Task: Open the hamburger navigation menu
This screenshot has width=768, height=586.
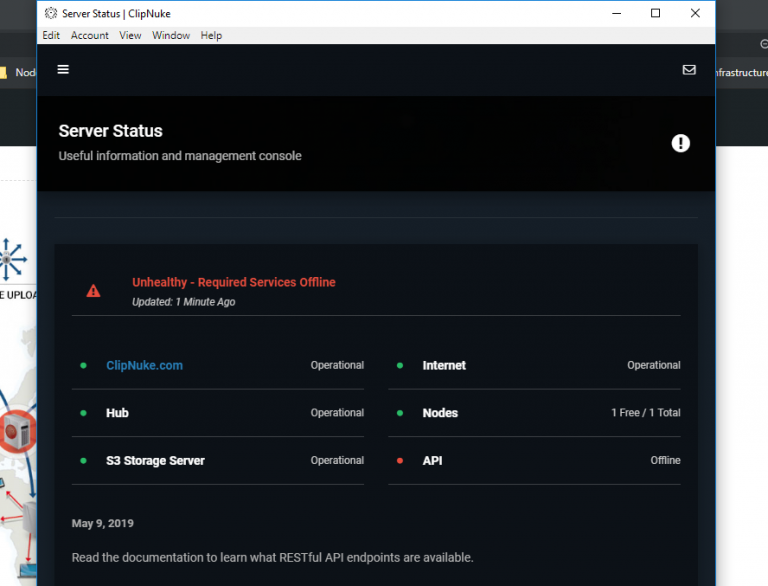Action: pyautogui.click(x=63, y=70)
